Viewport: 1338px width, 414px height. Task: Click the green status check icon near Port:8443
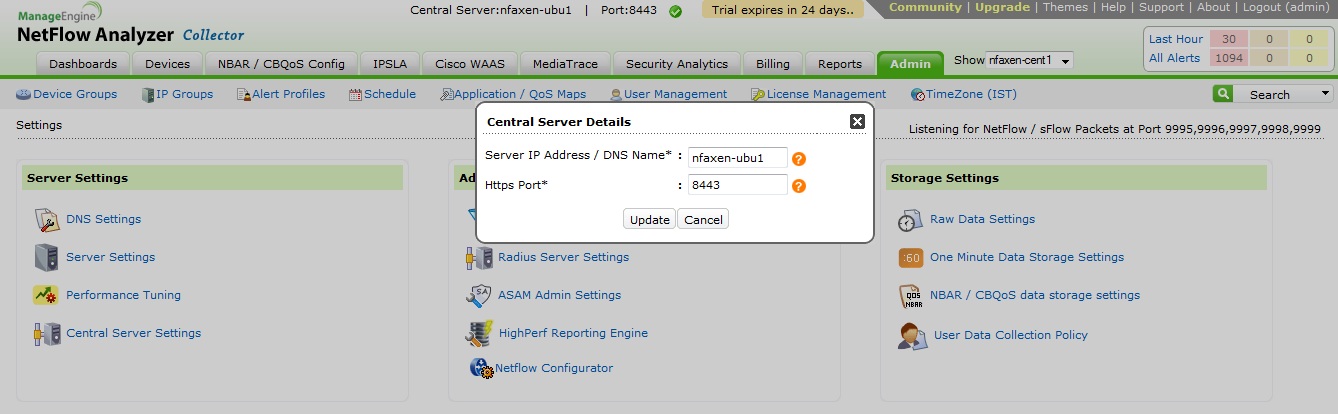point(675,11)
